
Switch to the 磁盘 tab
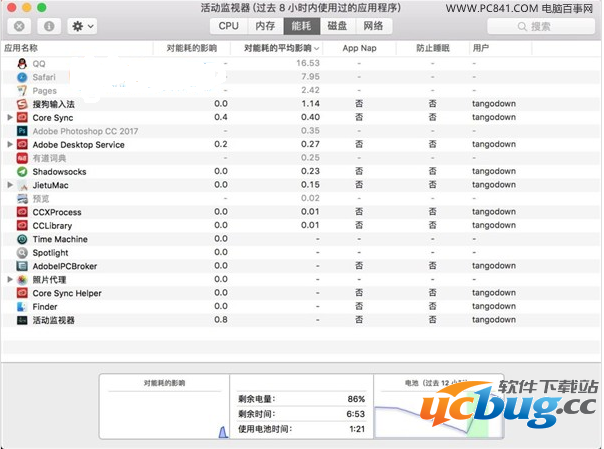[x=337, y=26]
